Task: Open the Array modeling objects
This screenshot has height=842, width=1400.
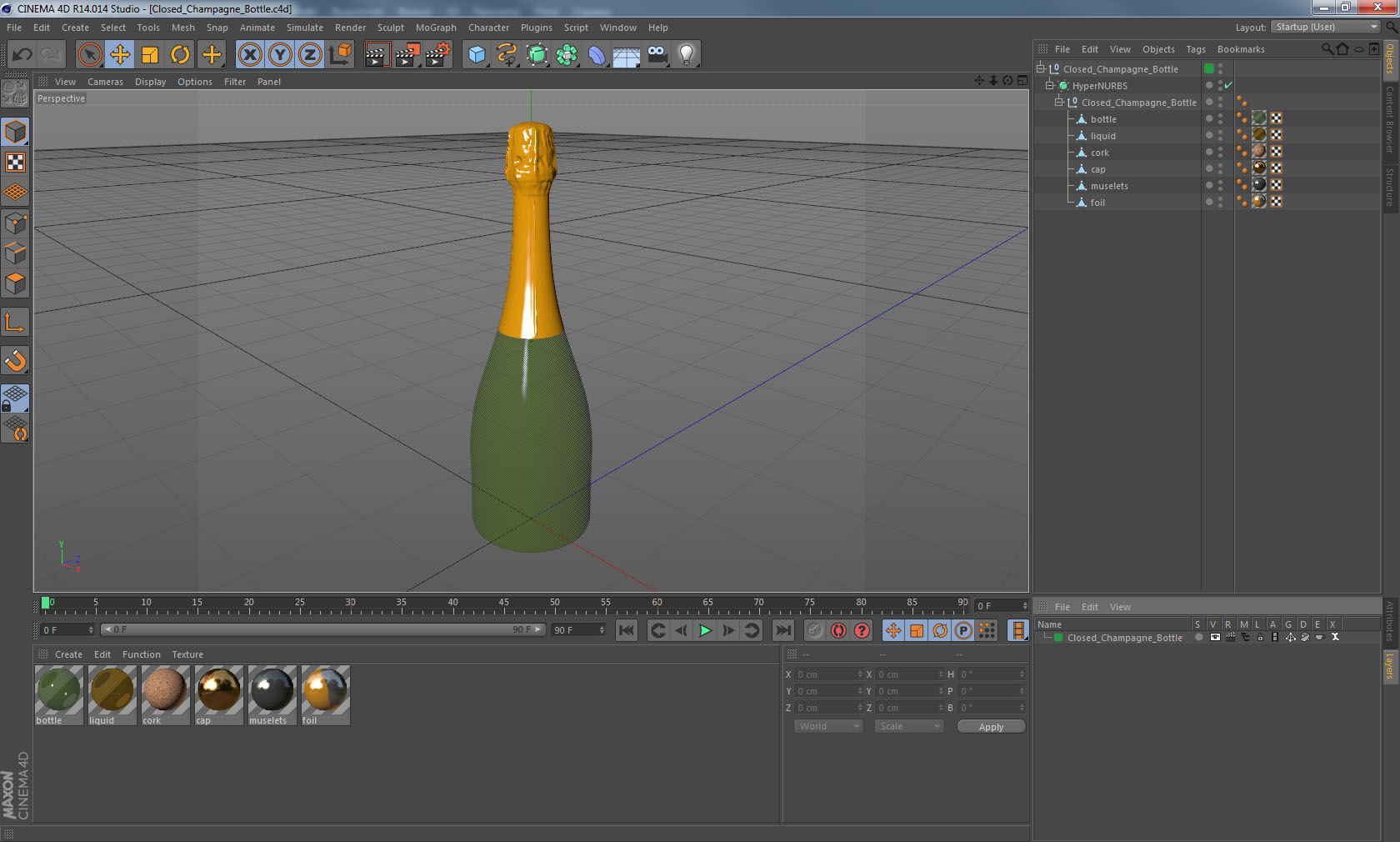Action: tap(567, 55)
